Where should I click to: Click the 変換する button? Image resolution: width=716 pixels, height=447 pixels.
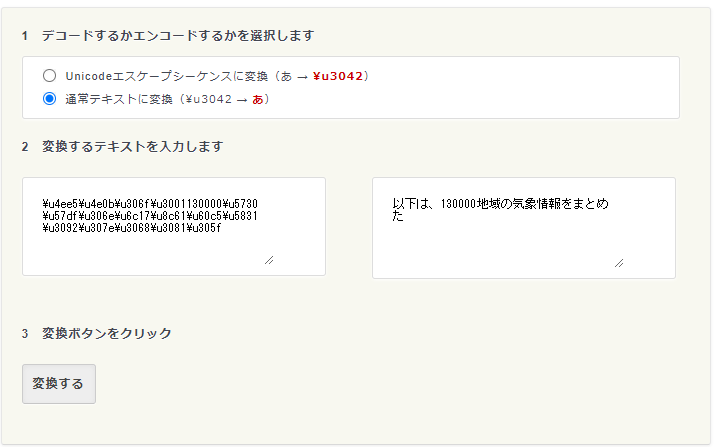59,384
